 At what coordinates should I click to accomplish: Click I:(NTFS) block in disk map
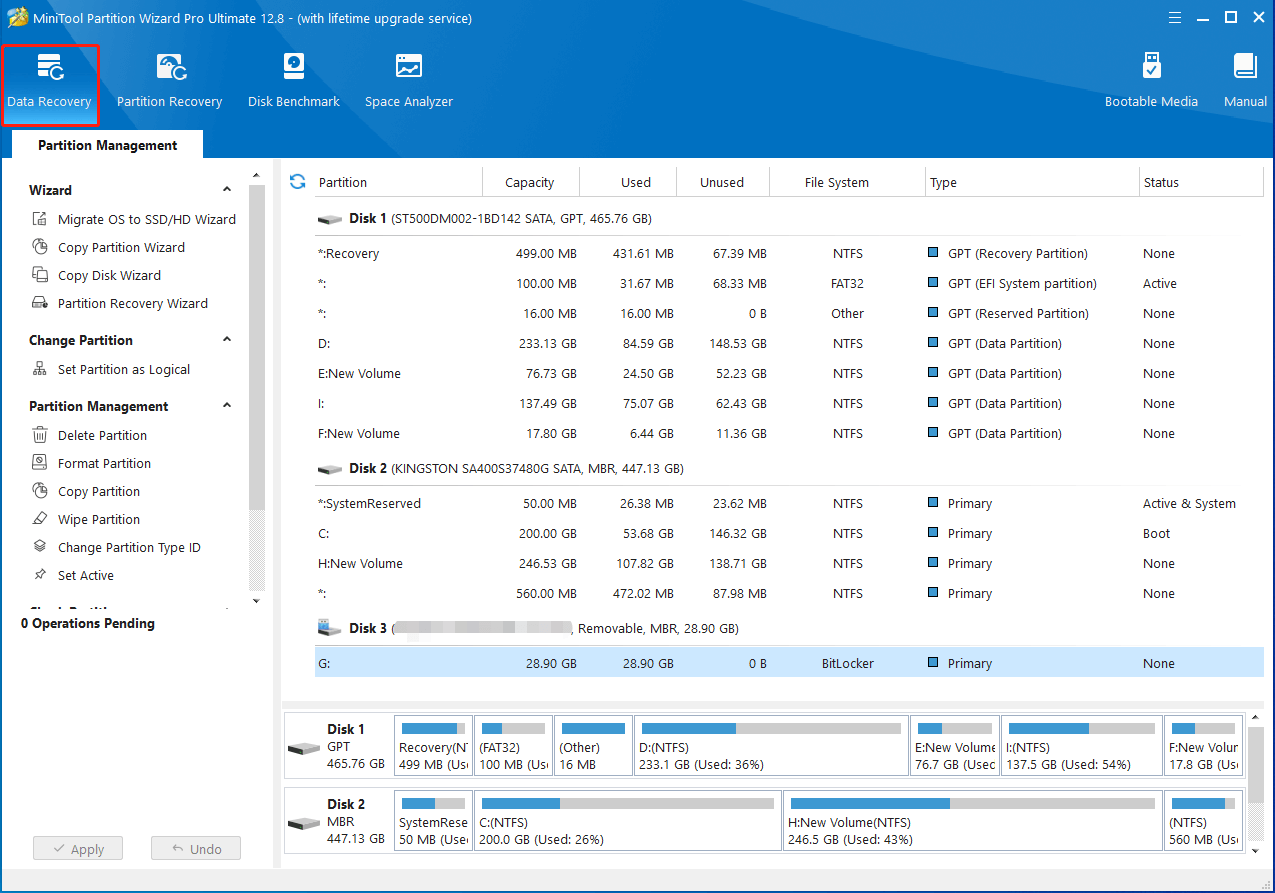(1082, 745)
